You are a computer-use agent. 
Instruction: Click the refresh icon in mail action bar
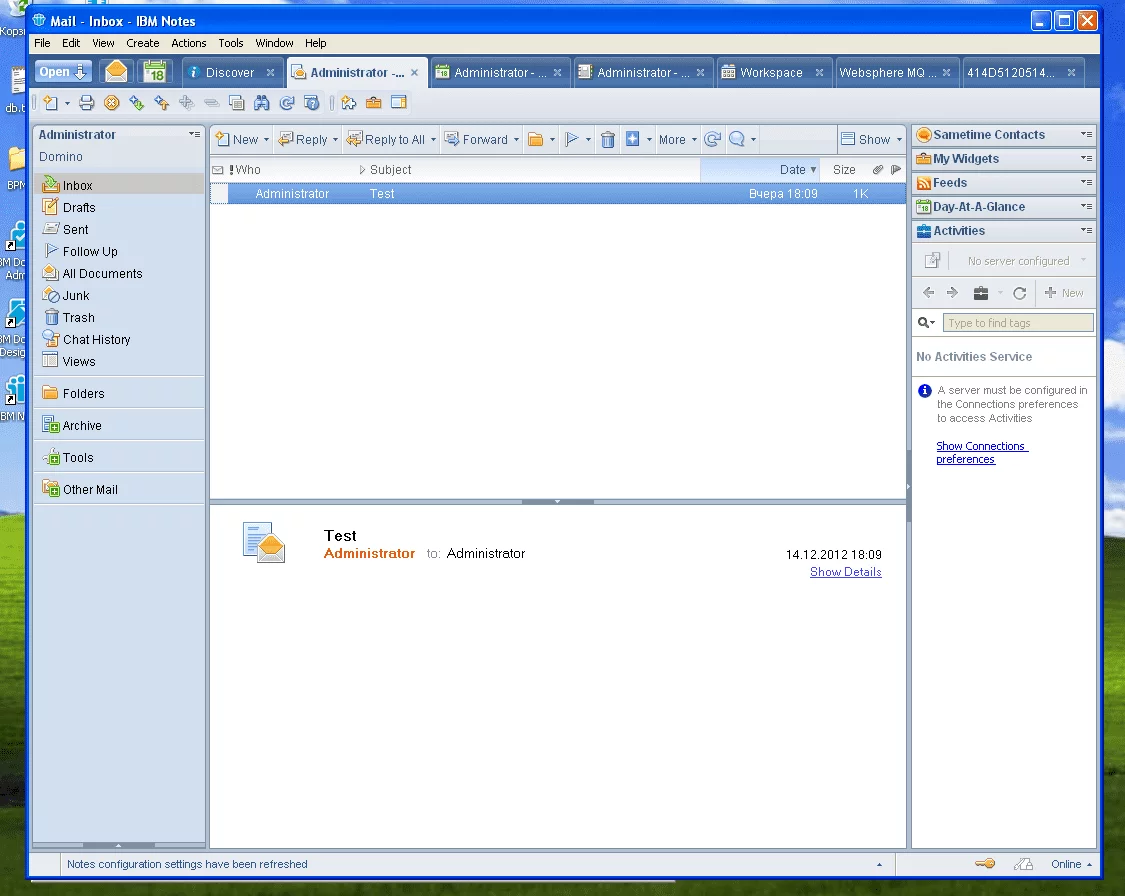click(712, 140)
